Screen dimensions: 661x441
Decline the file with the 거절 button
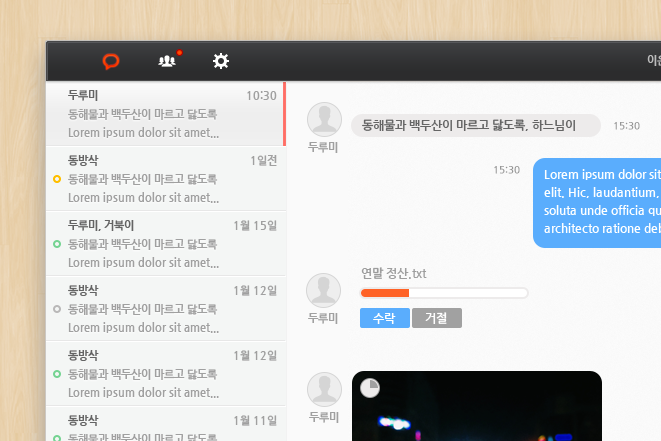pyautogui.click(x=436, y=318)
